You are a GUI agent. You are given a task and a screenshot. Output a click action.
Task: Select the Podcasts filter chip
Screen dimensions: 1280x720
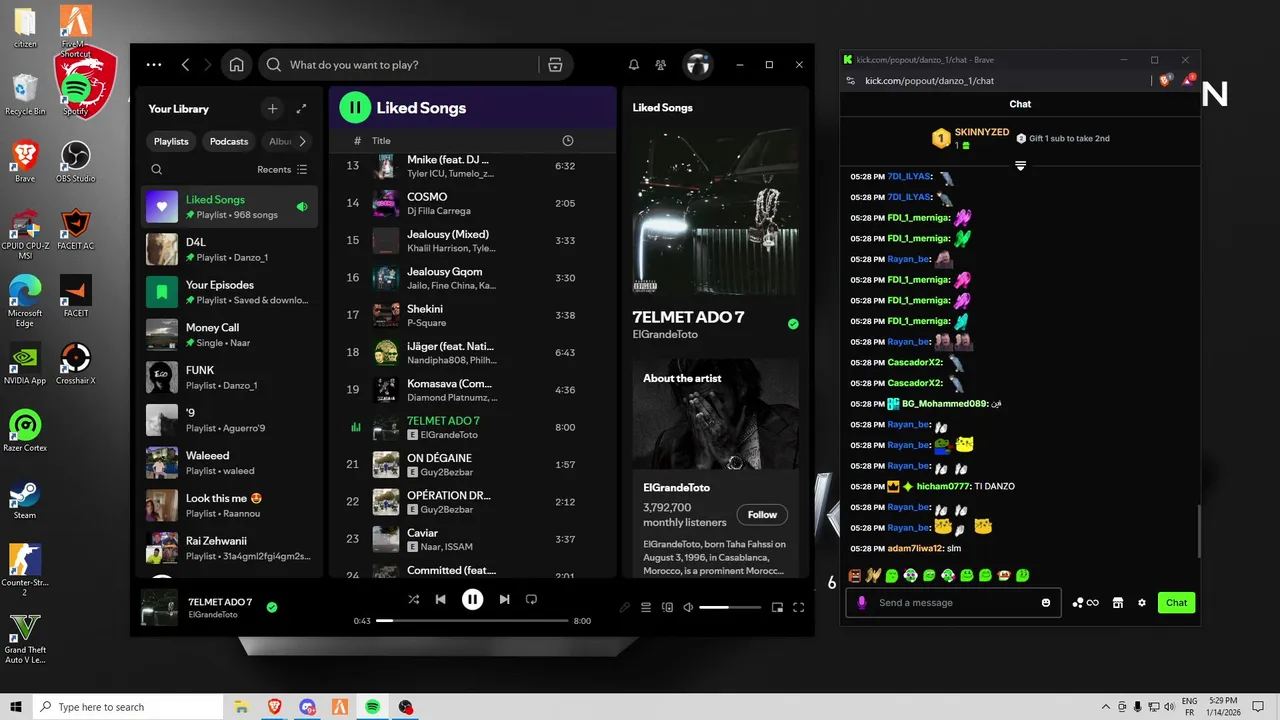click(229, 142)
